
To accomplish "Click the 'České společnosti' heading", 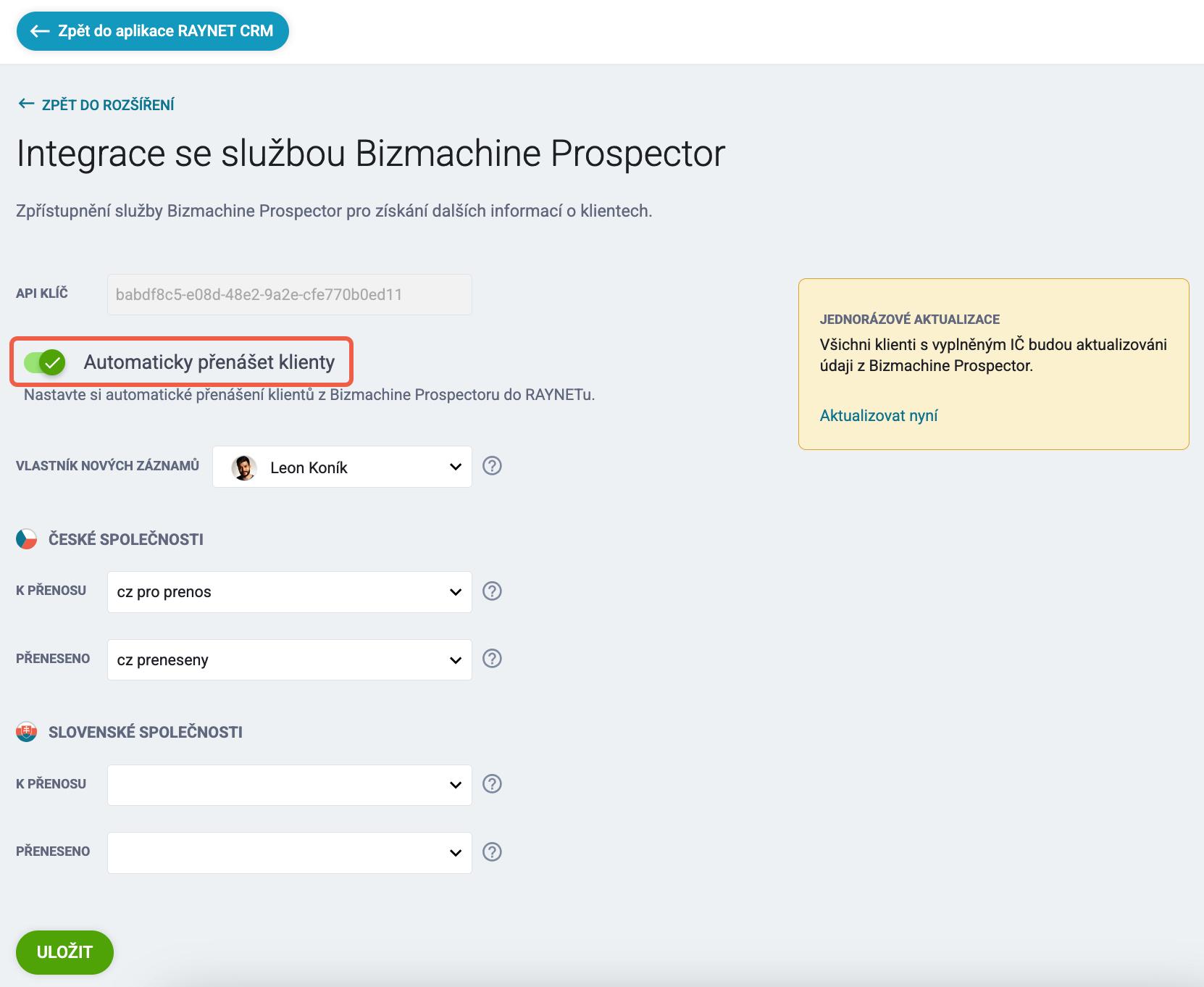I will (x=126, y=539).
